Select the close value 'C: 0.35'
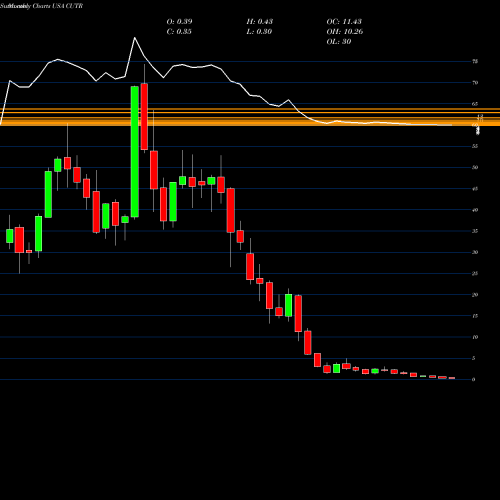The width and height of the screenshot is (500, 500). [179, 31]
